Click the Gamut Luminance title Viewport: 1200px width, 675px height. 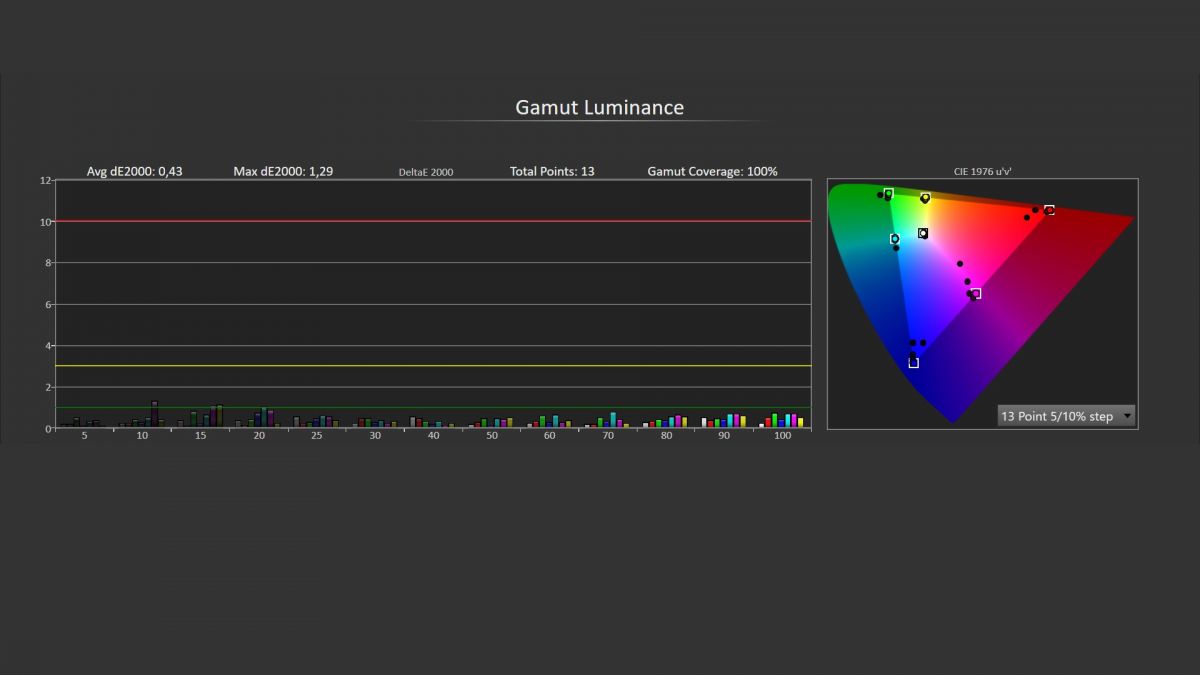click(600, 107)
